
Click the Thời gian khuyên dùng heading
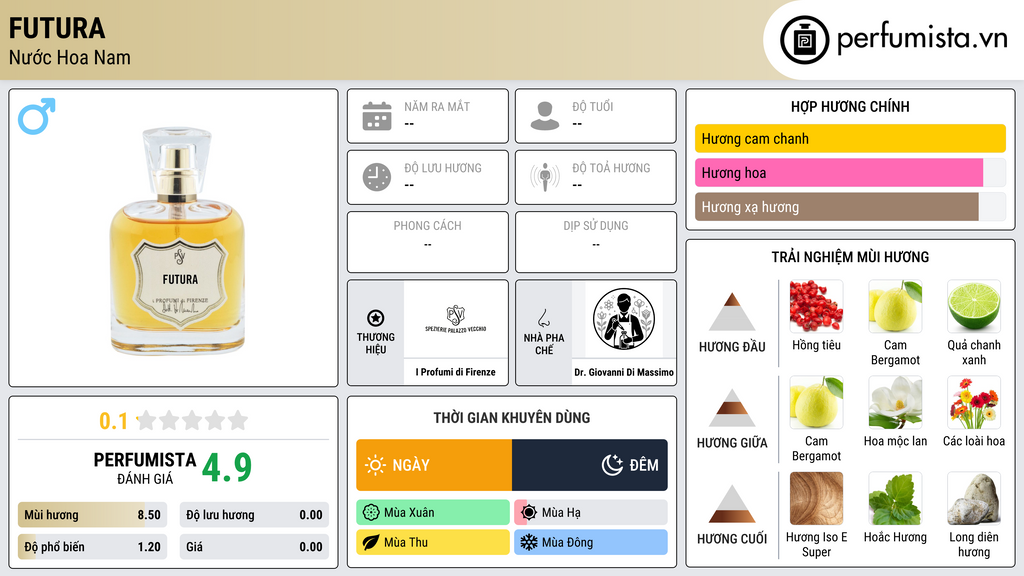512,417
